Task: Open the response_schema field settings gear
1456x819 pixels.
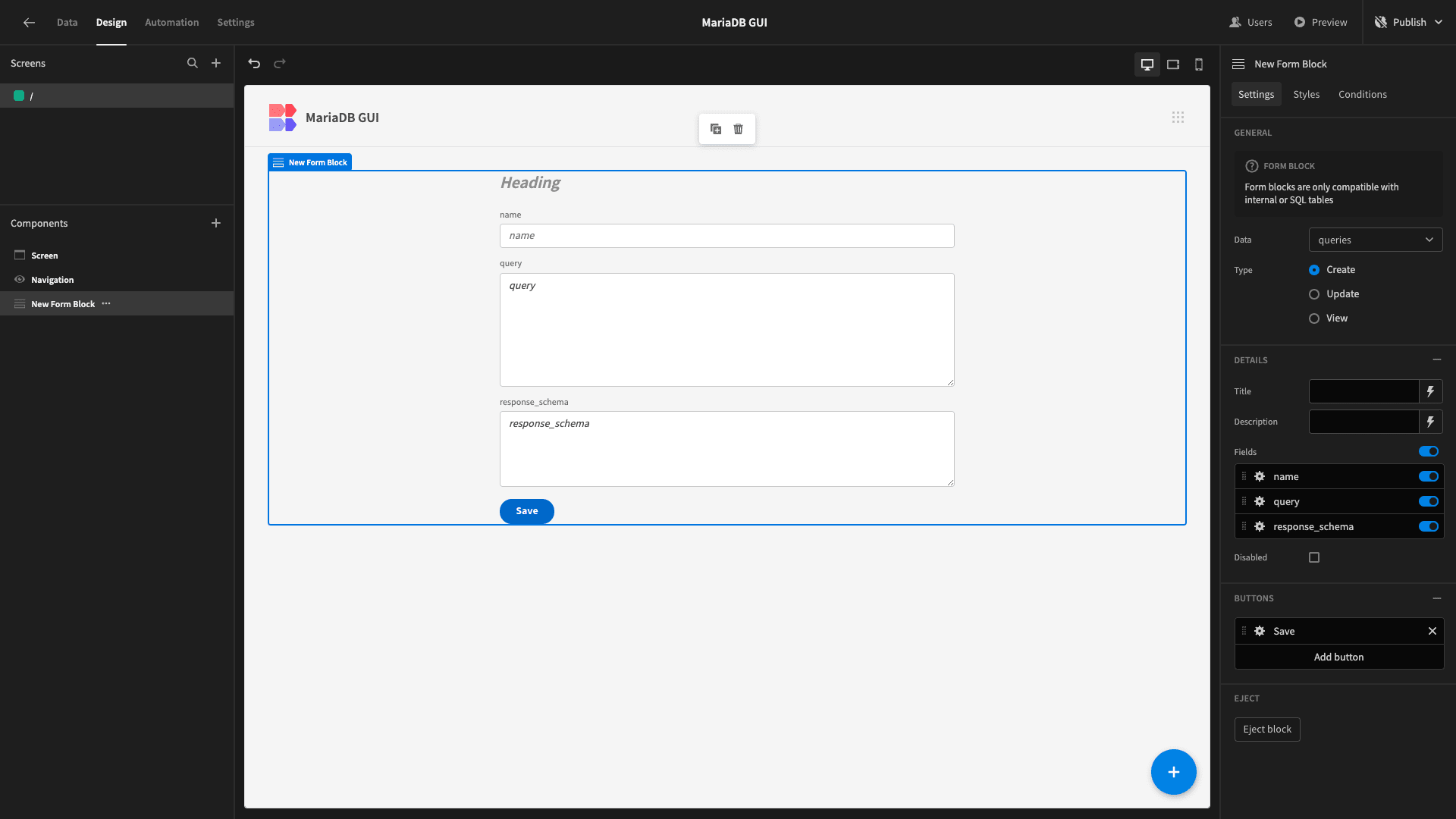Action: pos(1260,527)
